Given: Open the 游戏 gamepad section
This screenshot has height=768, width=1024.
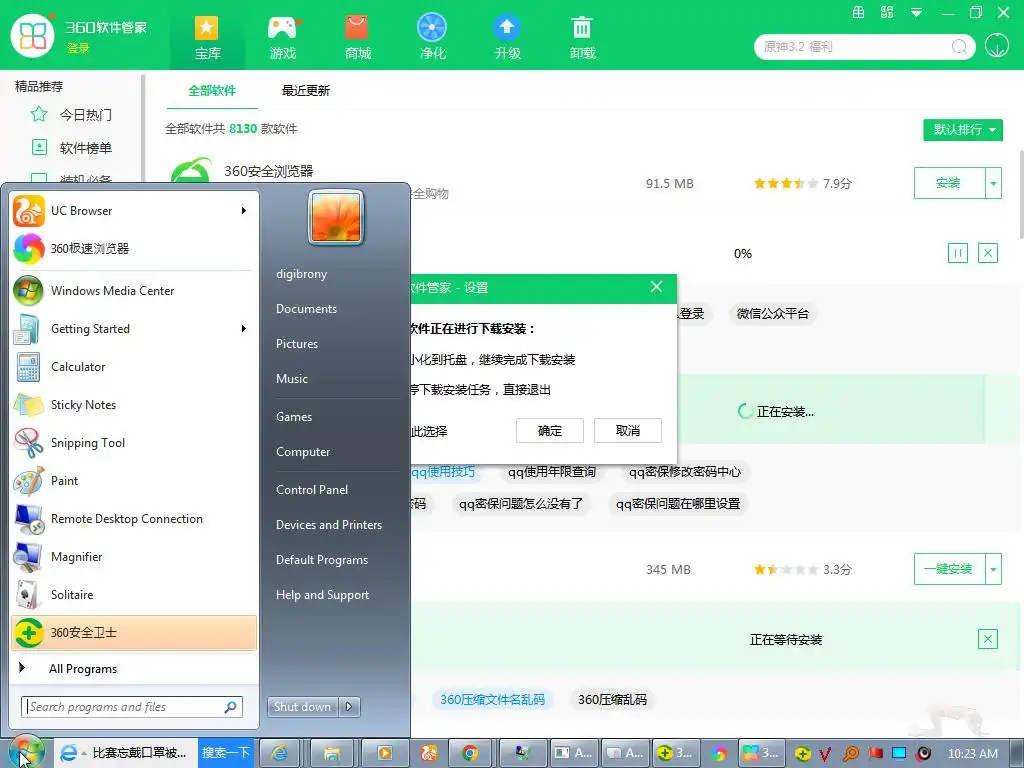Looking at the screenshot, I should click(283, 37).
